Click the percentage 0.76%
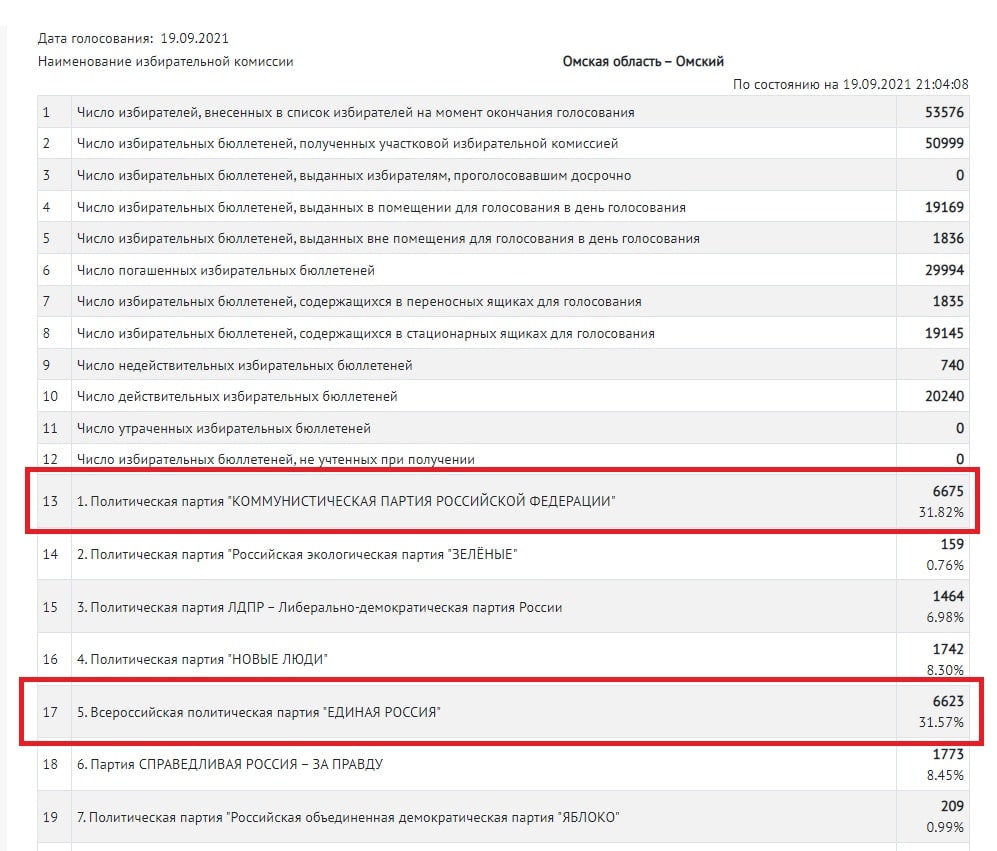Viewport: 997px width, 851px height. click(945, 565)
